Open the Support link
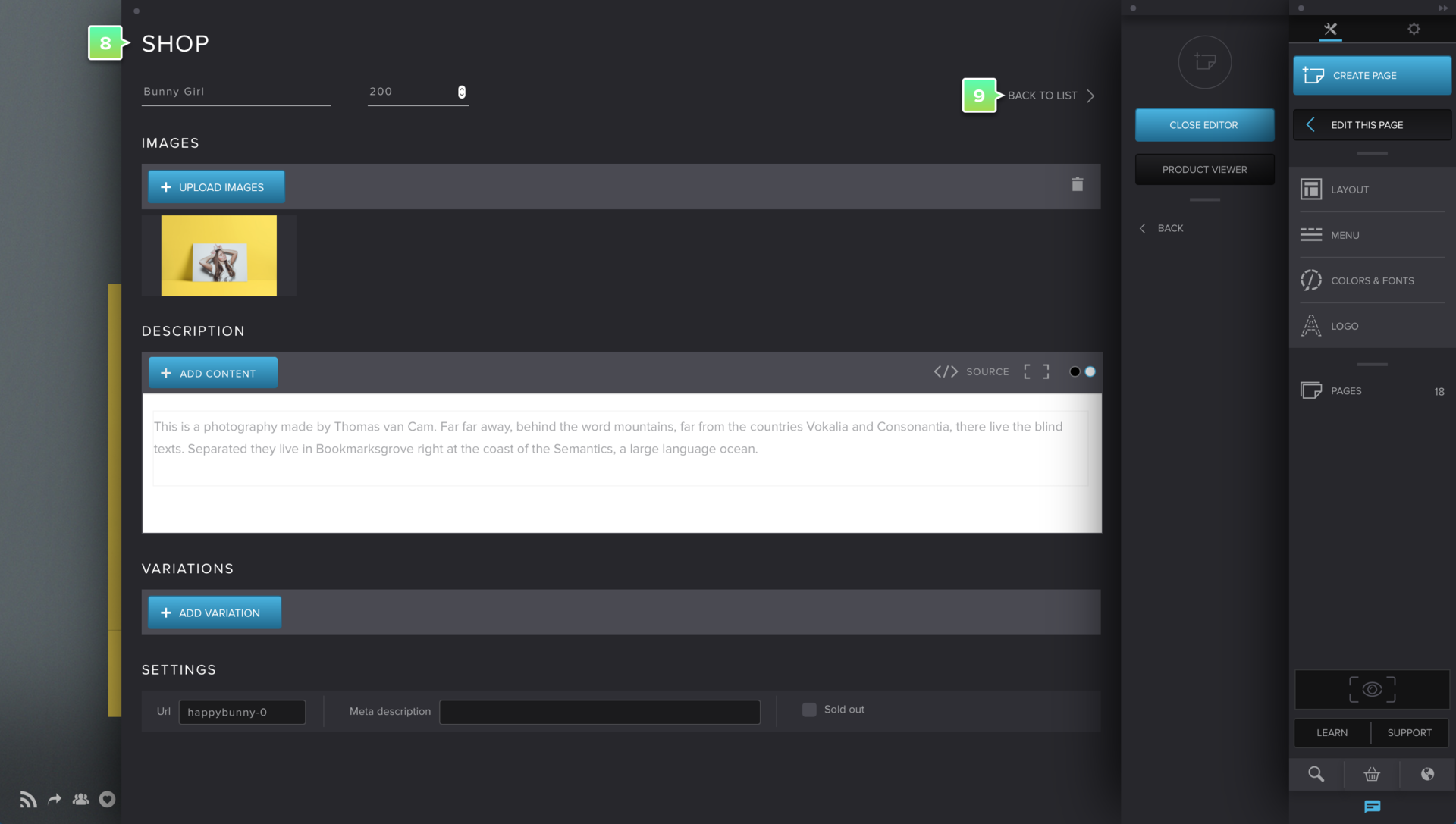1456x824 pixels. (1410, 732)
